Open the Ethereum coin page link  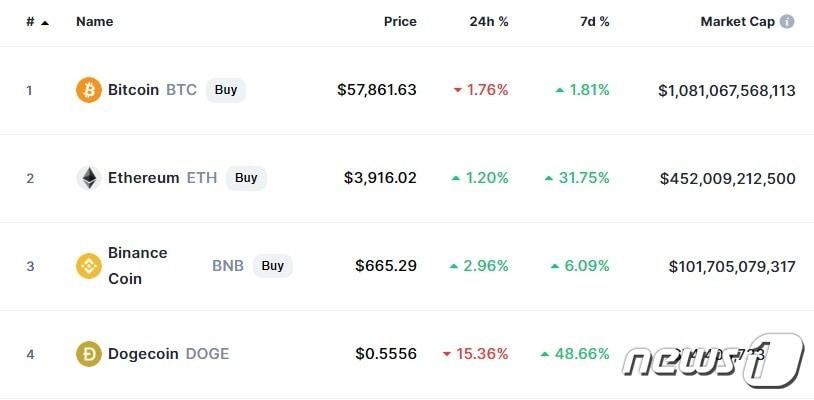(x=143, y=178)
